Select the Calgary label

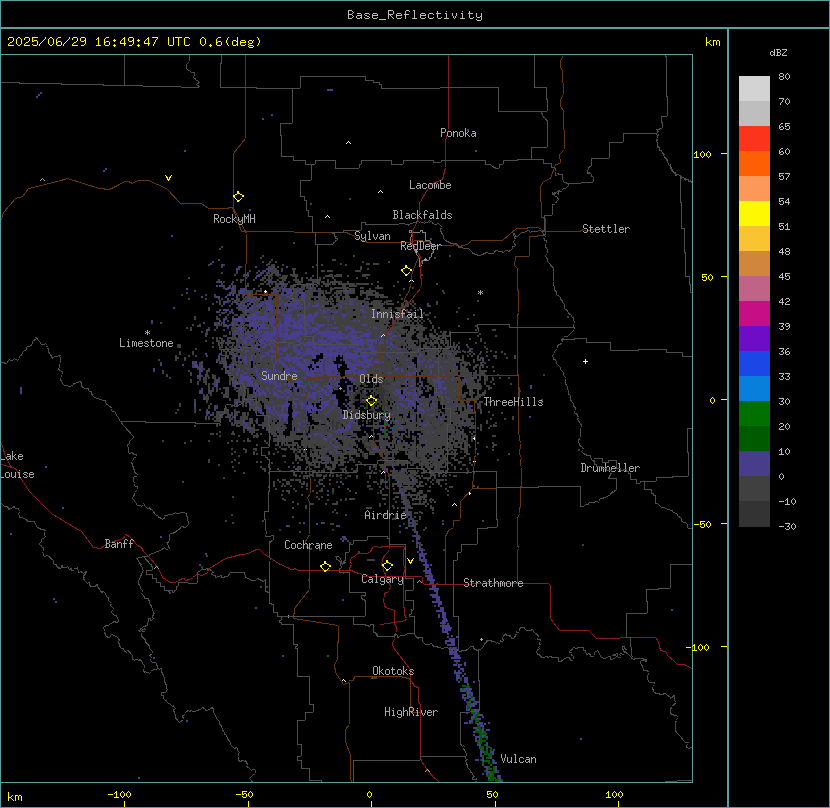click(x=382, y=579)
